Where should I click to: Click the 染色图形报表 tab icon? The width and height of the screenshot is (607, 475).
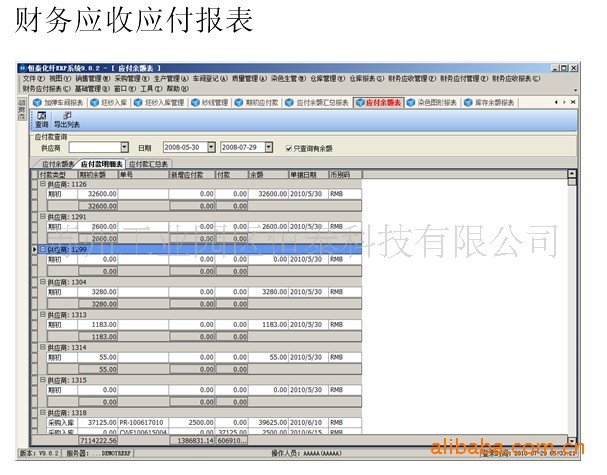(409, 102)
